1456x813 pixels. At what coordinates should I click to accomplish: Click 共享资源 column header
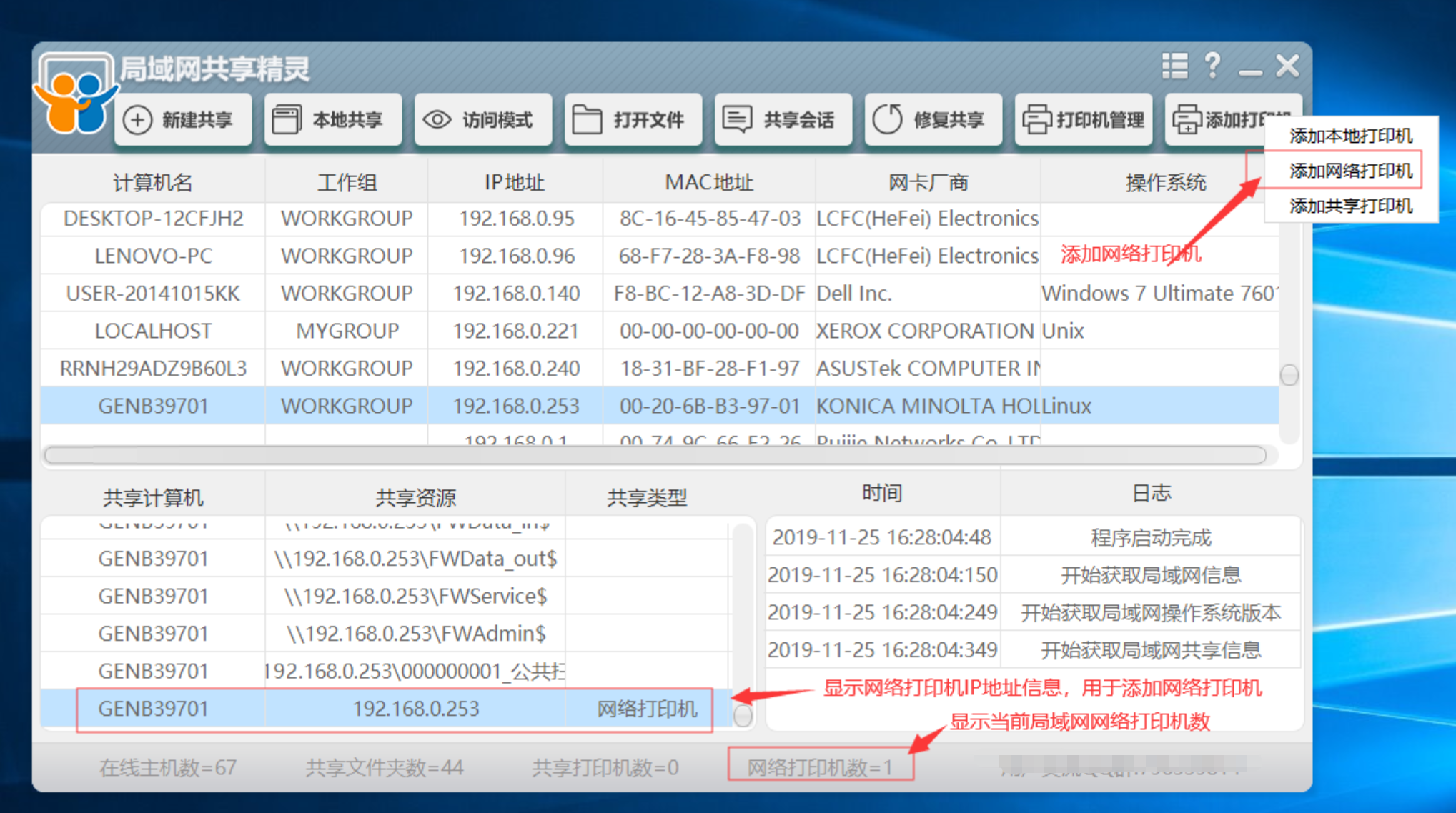click(x=415, y=497)
